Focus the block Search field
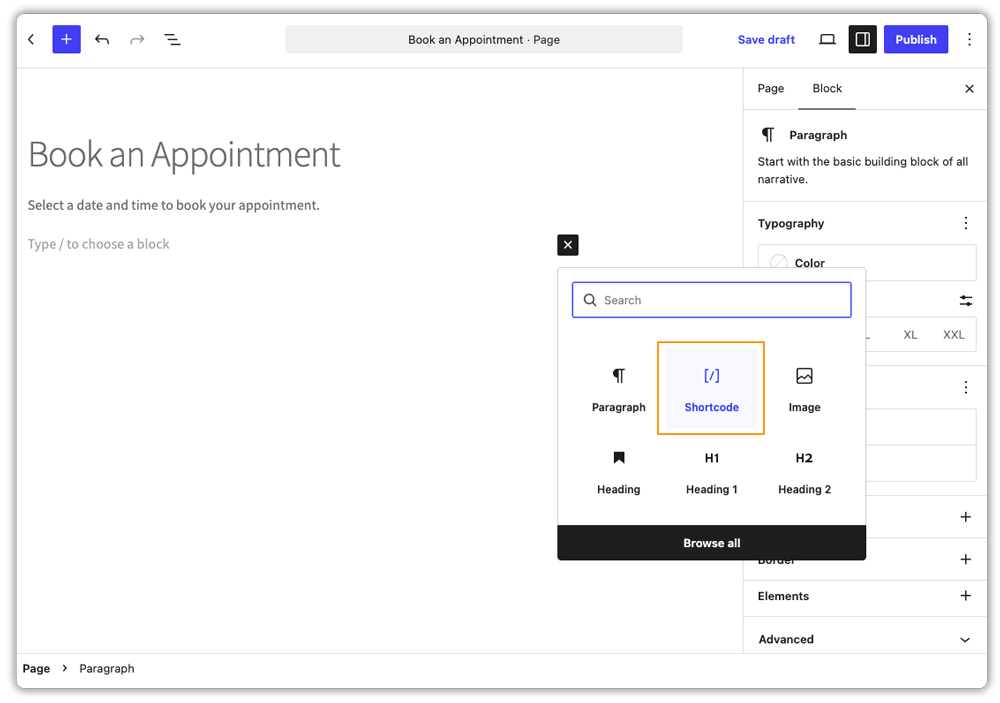The width and height of the screenshot is (1000, 703). [712, 300]
